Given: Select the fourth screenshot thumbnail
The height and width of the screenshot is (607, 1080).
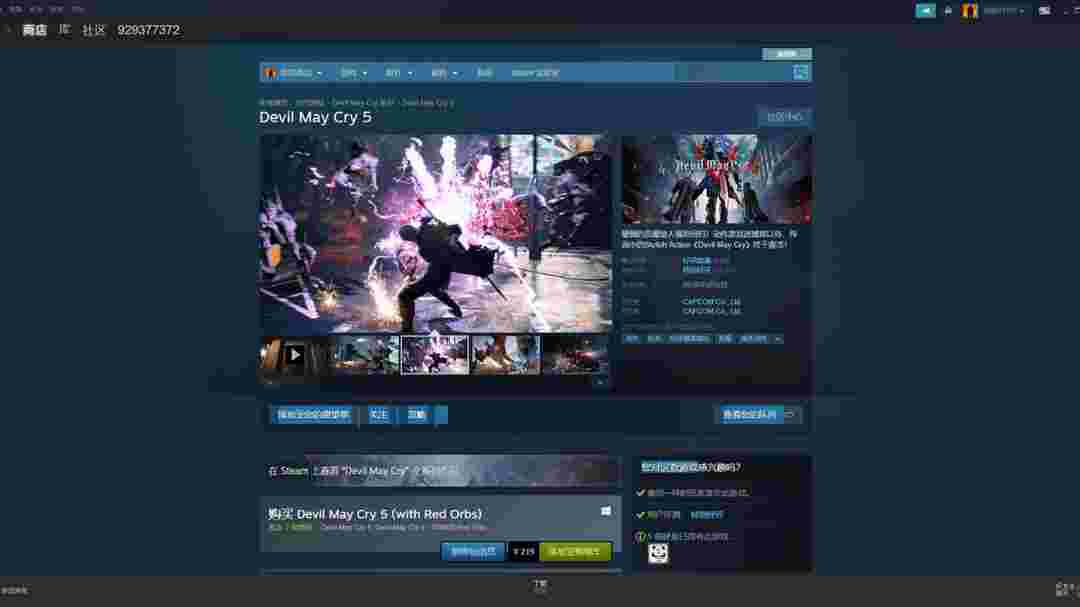Looking at the screenshot, I should (506, 355).
